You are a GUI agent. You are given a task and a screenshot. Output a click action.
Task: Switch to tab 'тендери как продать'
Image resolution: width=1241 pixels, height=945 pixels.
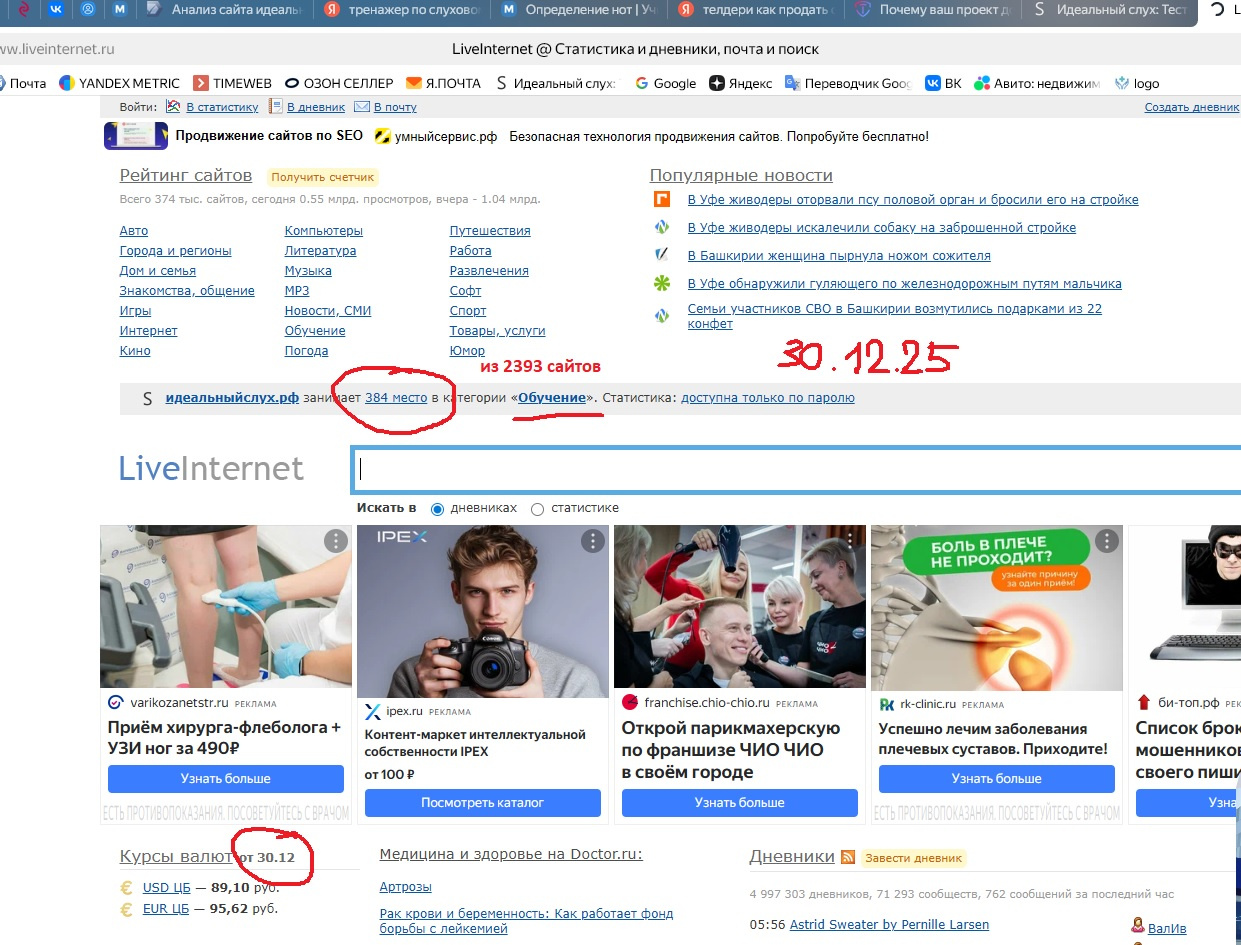tap(758, 10)
